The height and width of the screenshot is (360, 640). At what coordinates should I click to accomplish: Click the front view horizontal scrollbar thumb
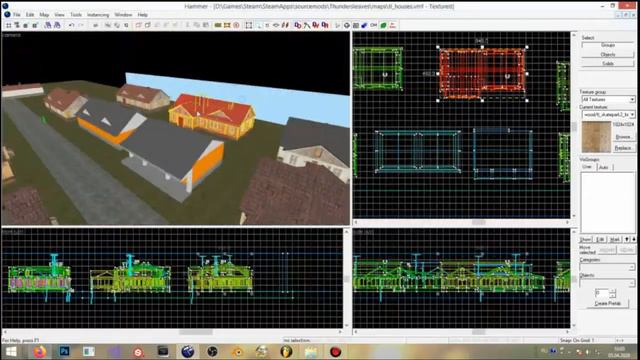(196, 332)
